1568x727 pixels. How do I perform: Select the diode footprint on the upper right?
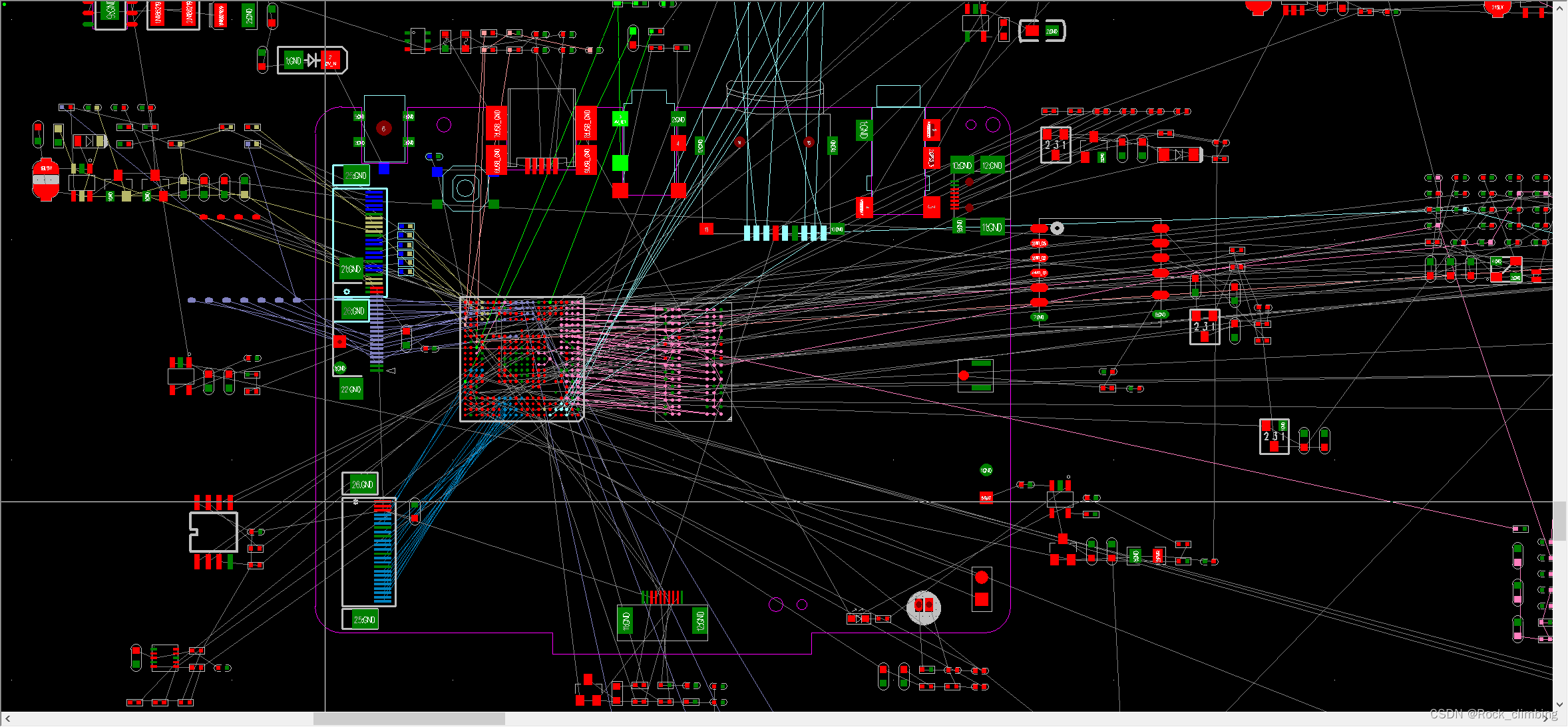1179,155
